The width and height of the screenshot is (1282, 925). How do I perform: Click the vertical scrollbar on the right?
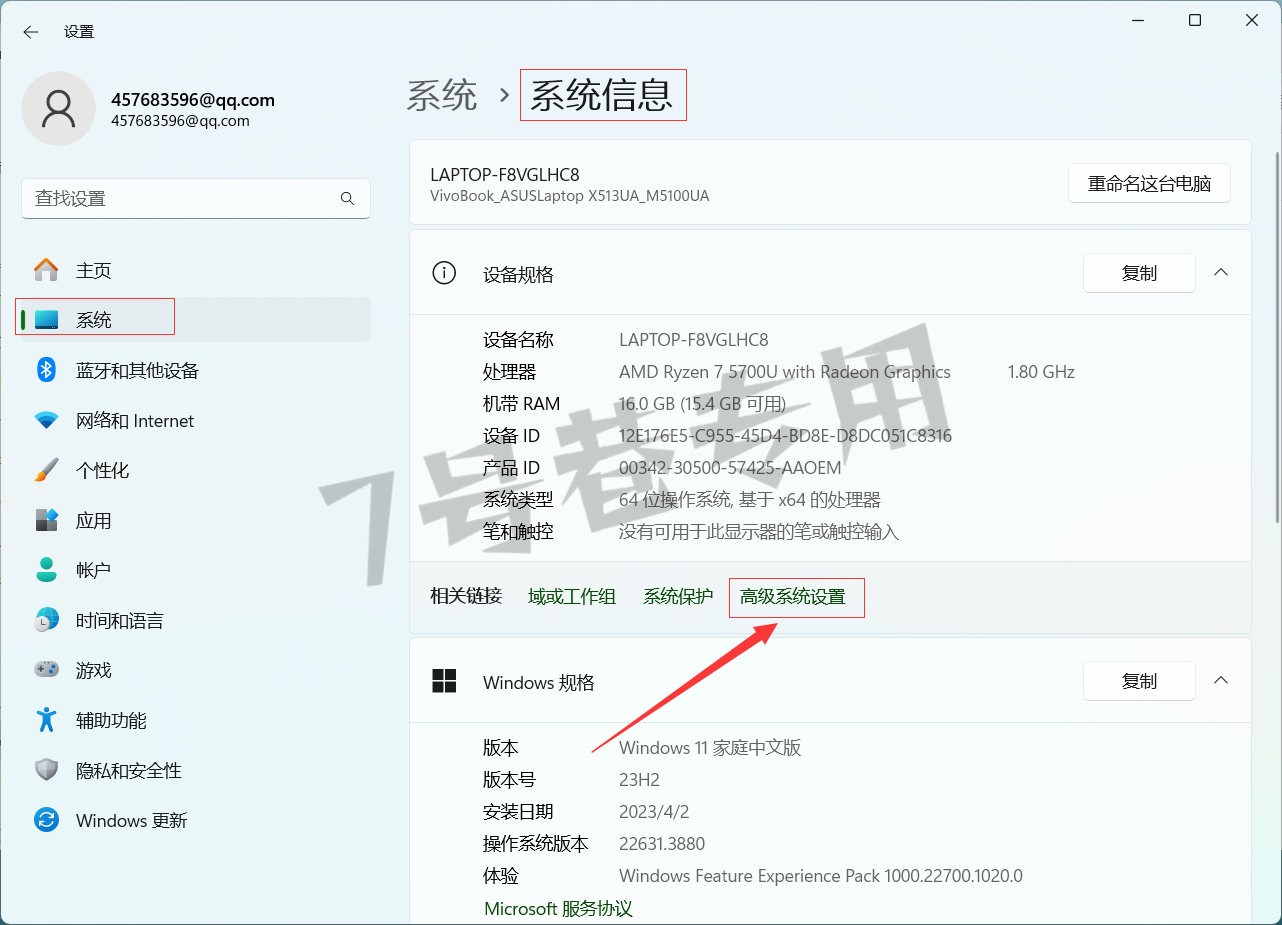tap(1277, 336)
